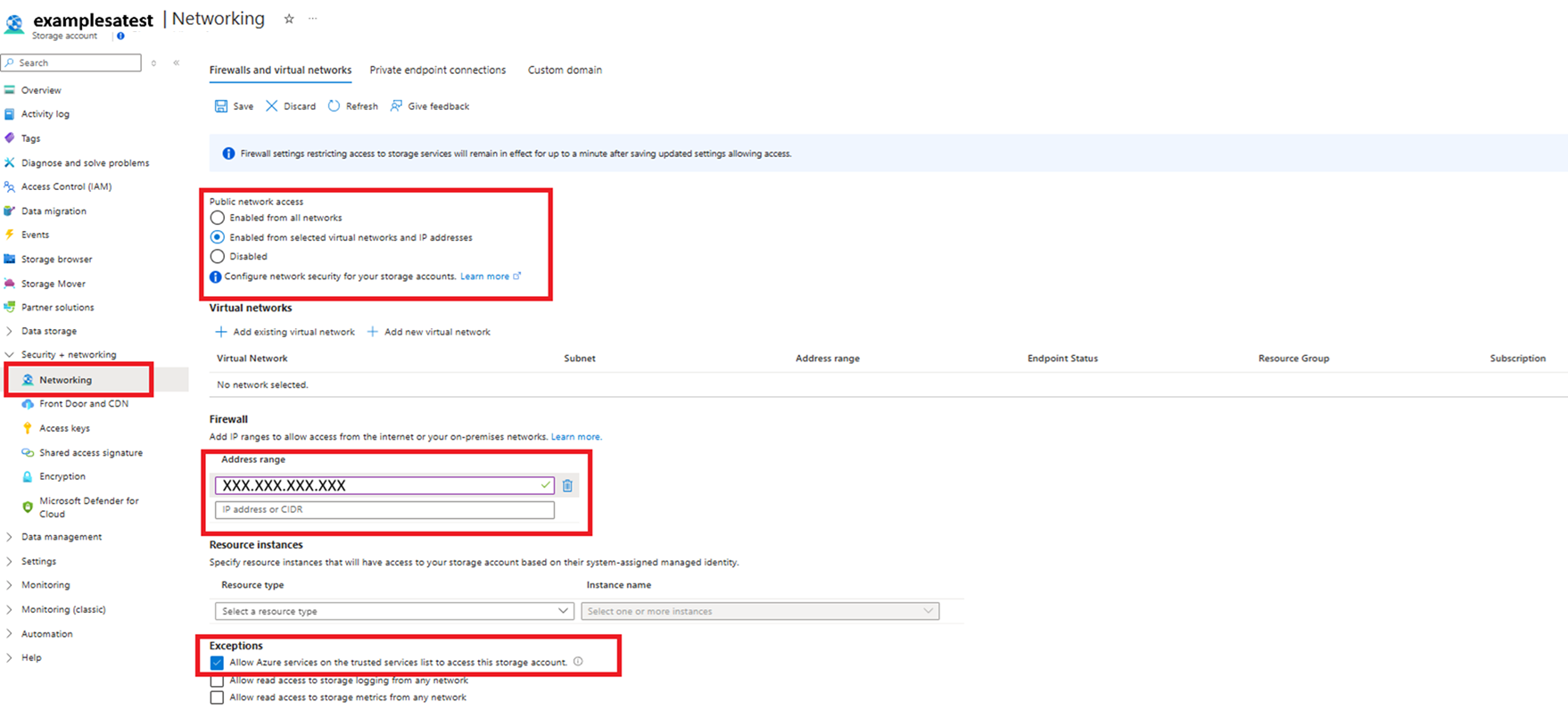Collapse the sidebar with double chevron
1568x718 pixels.
coord(177,62)
